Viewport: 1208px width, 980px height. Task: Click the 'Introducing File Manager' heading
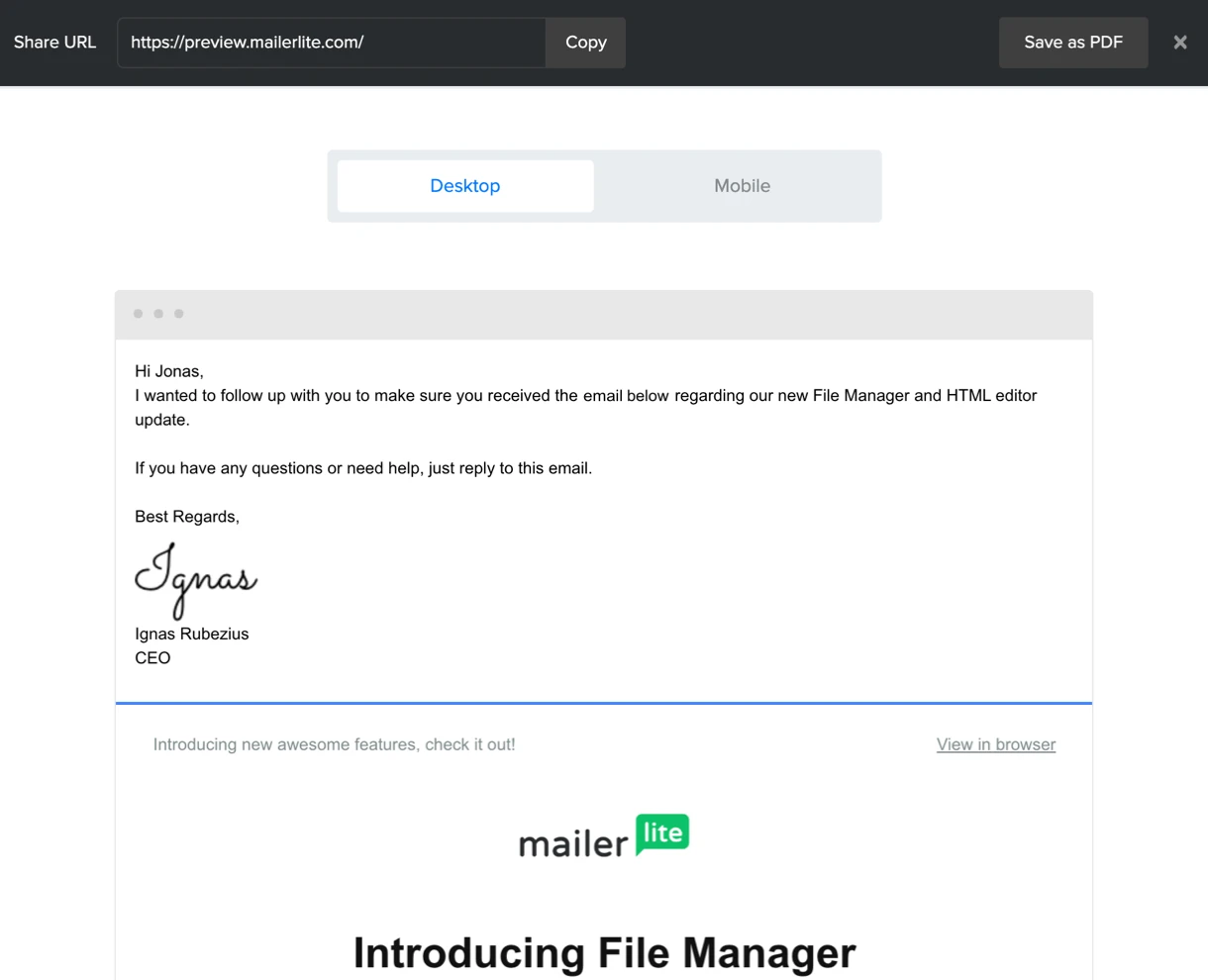click(604, 953)
